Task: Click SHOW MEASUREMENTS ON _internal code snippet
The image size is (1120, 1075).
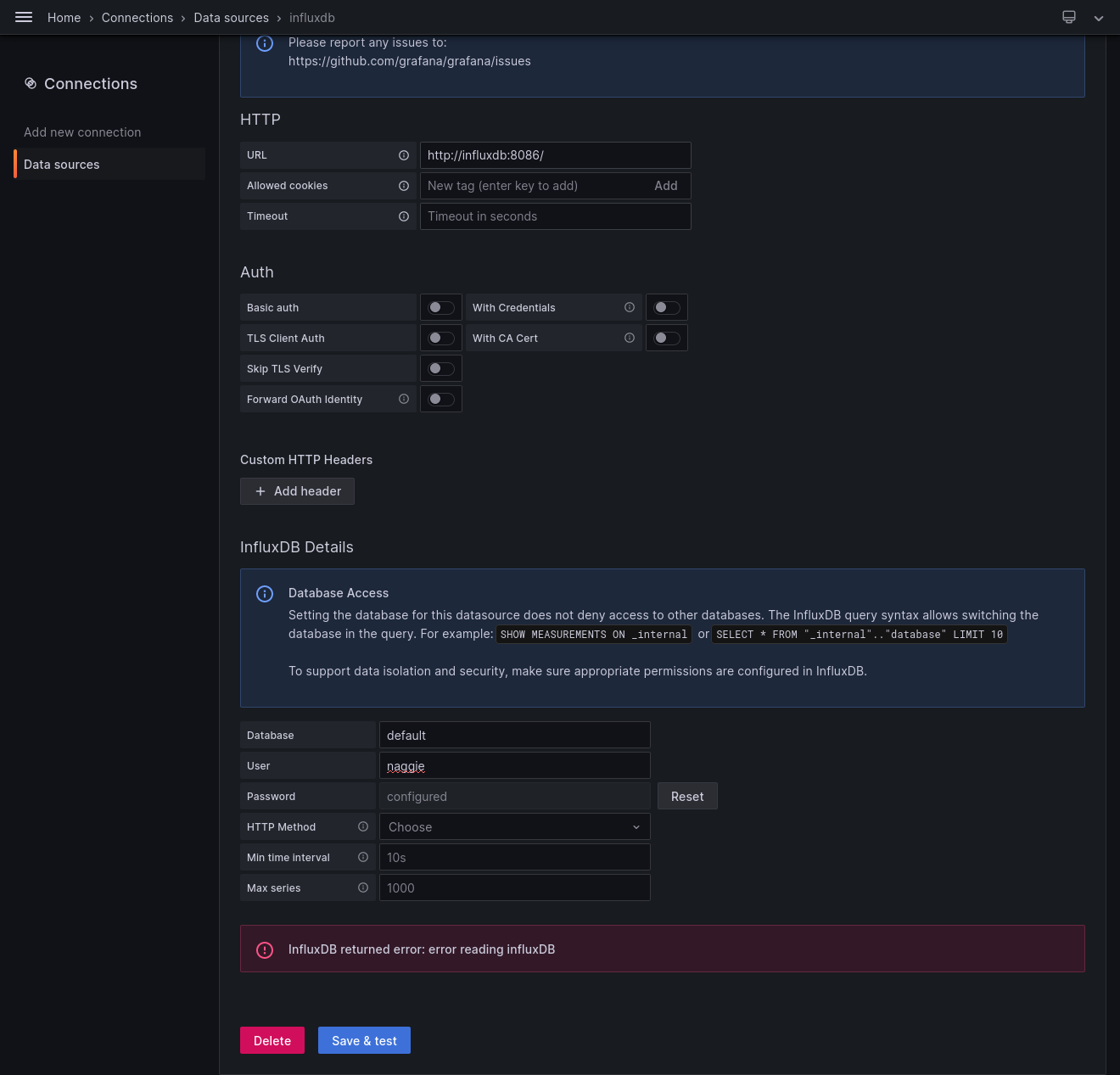Action: click(594, 635)
